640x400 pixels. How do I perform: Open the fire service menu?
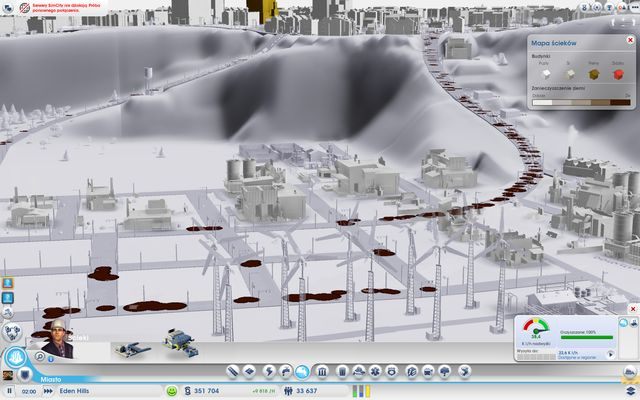(x=359, y=371)
